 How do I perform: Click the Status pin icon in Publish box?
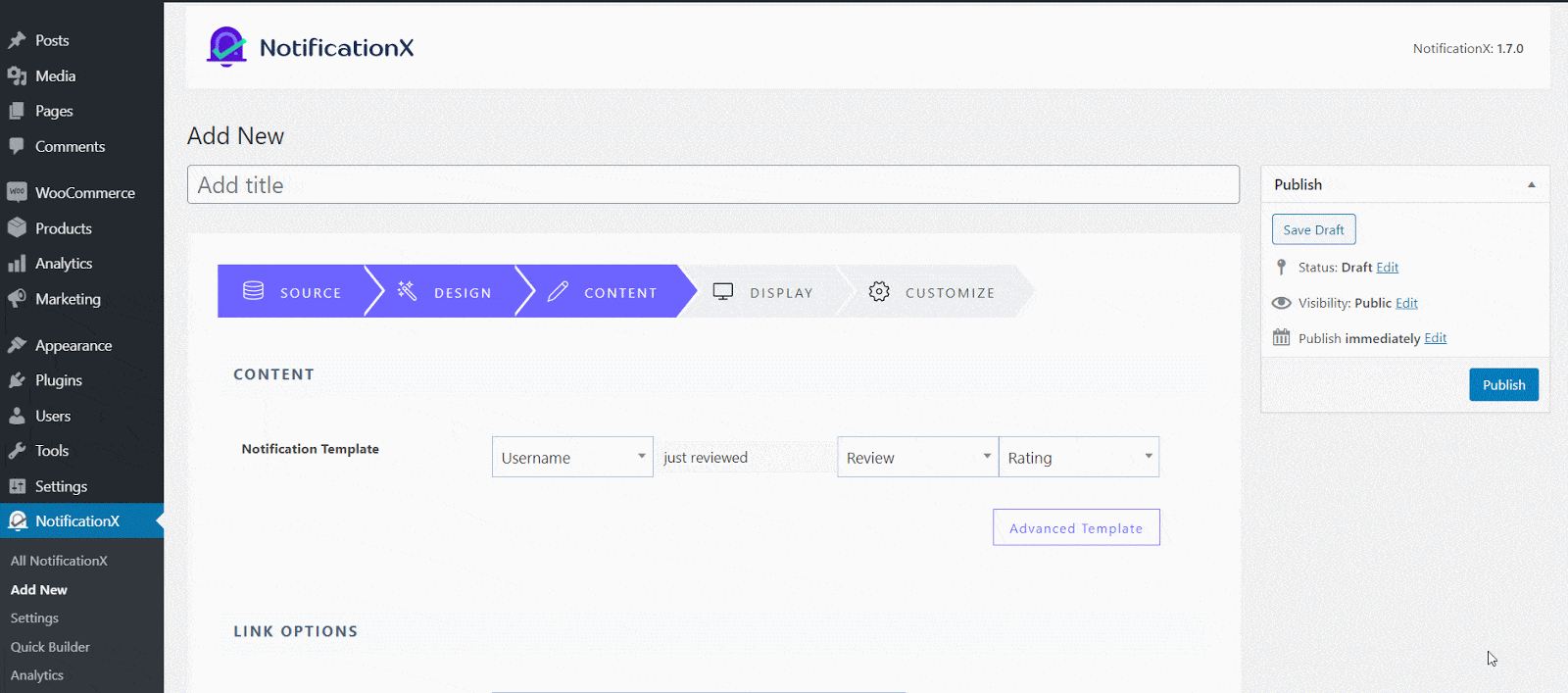pos(1281,267)
